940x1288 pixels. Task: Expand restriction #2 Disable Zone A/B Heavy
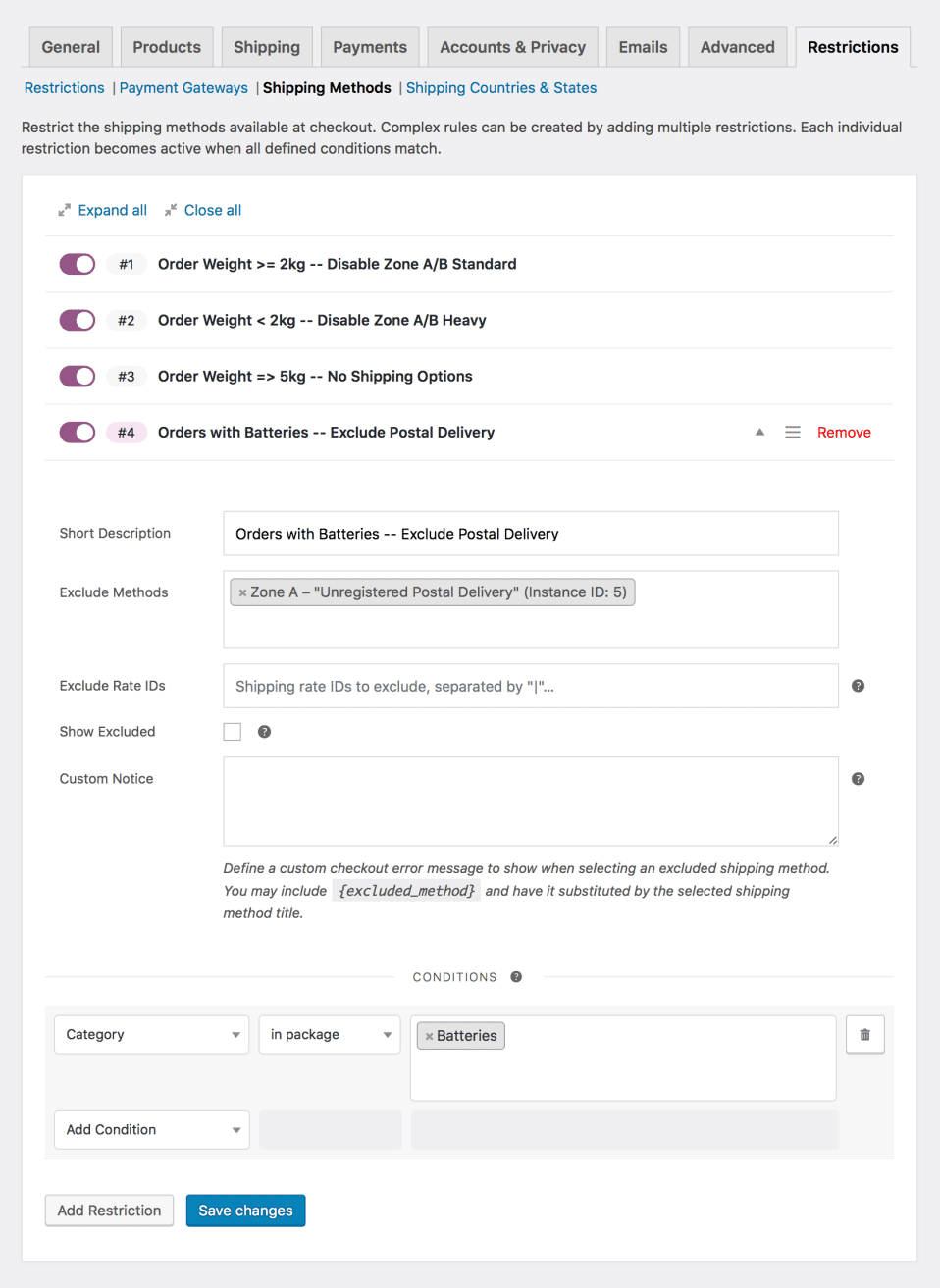tap(322, 320)
